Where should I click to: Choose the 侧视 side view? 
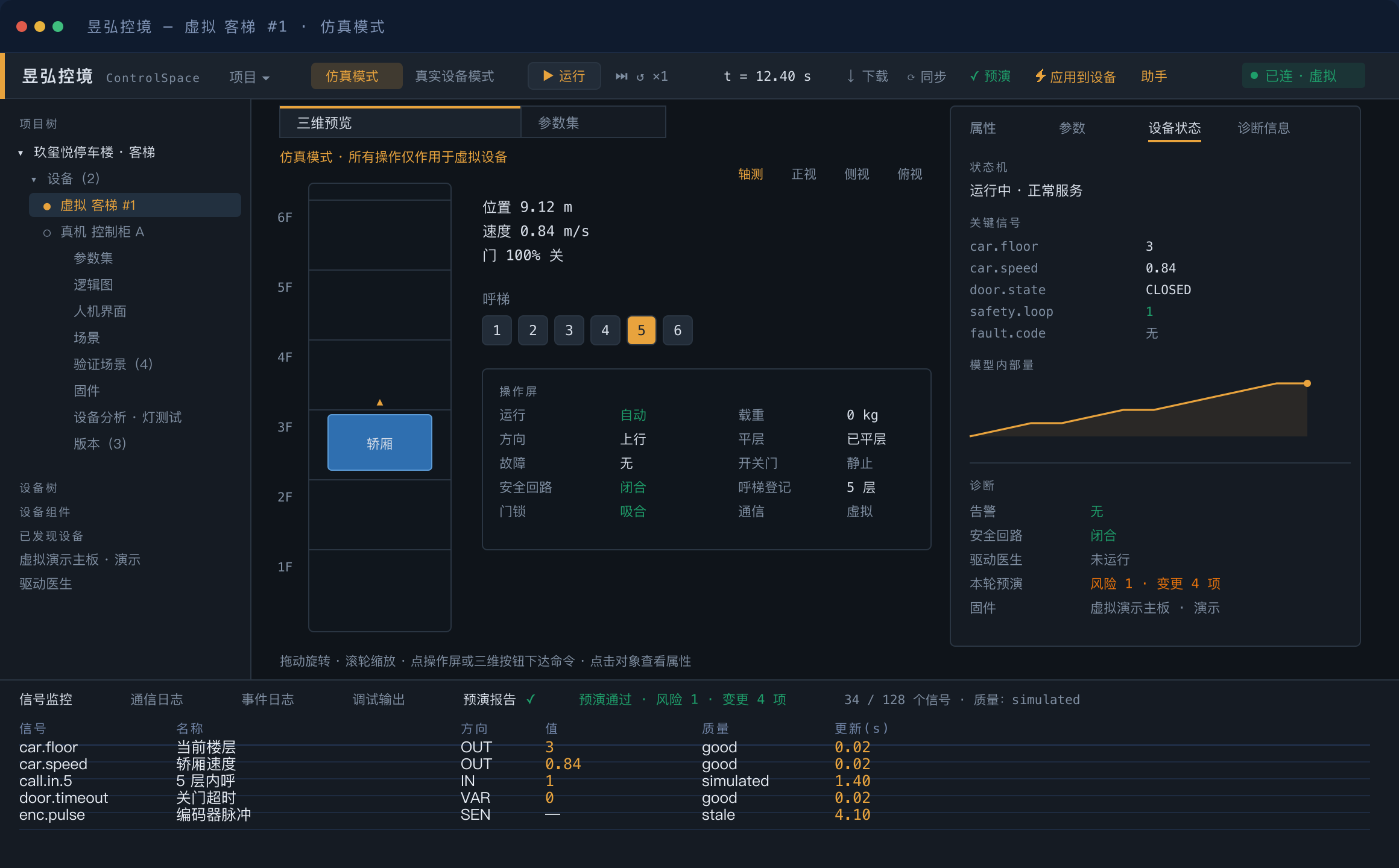857,174
